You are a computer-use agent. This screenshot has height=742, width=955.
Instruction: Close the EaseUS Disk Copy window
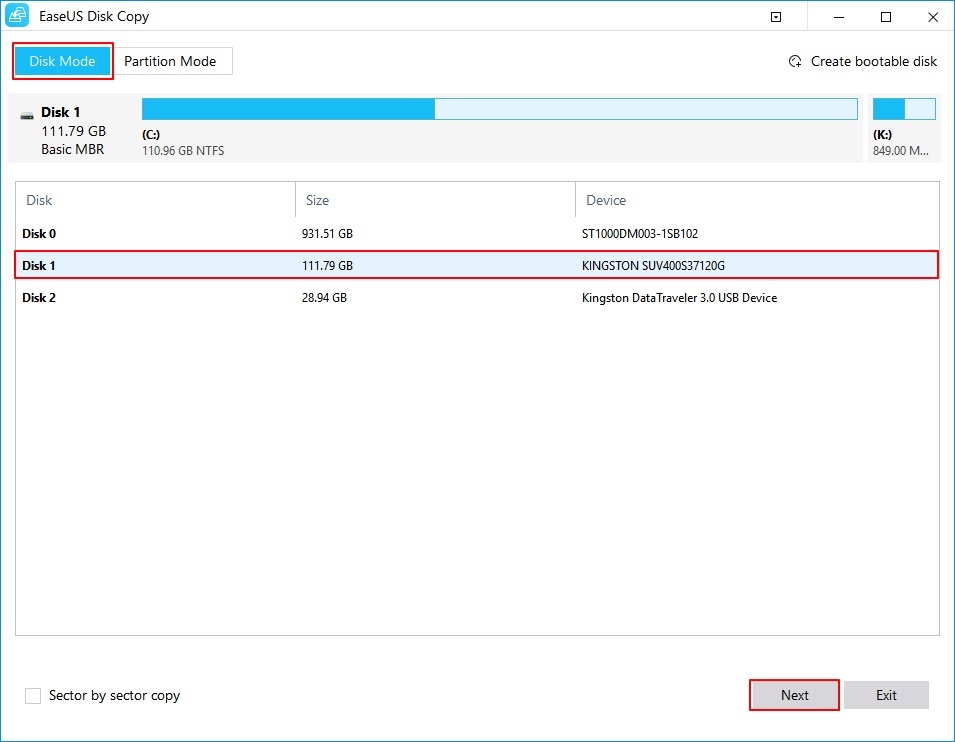[x=932, y=17]
